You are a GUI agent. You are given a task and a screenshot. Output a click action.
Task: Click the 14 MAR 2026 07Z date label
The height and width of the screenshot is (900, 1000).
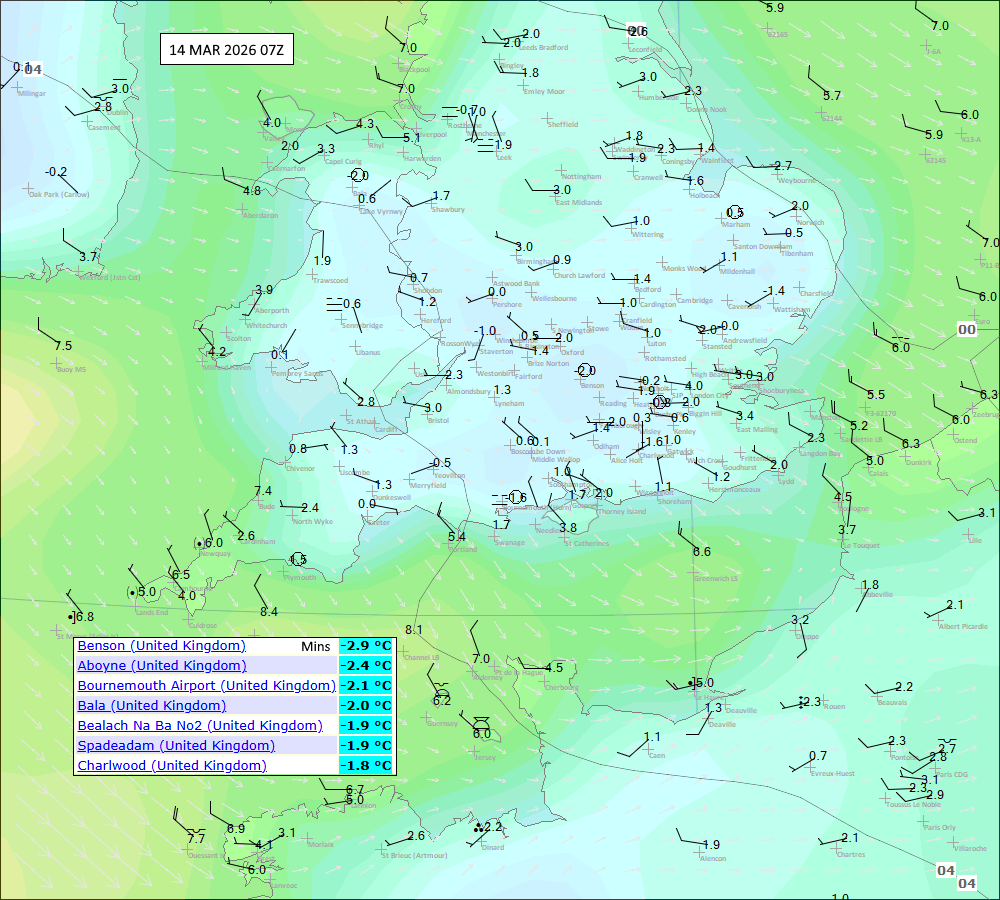pos(226,50)
